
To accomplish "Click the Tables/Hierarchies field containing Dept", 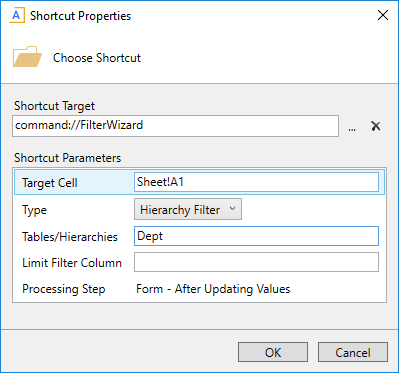I will 256,236.
